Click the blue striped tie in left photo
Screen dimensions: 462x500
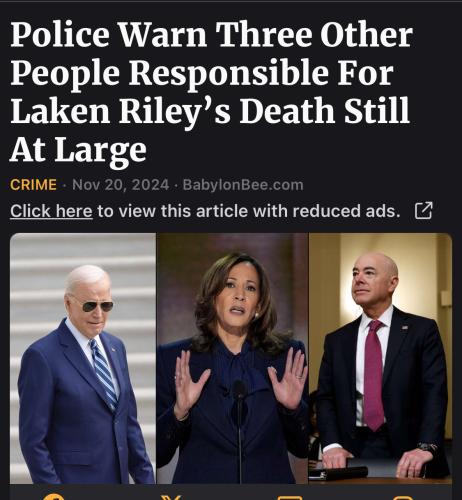[x=104, y=374]
